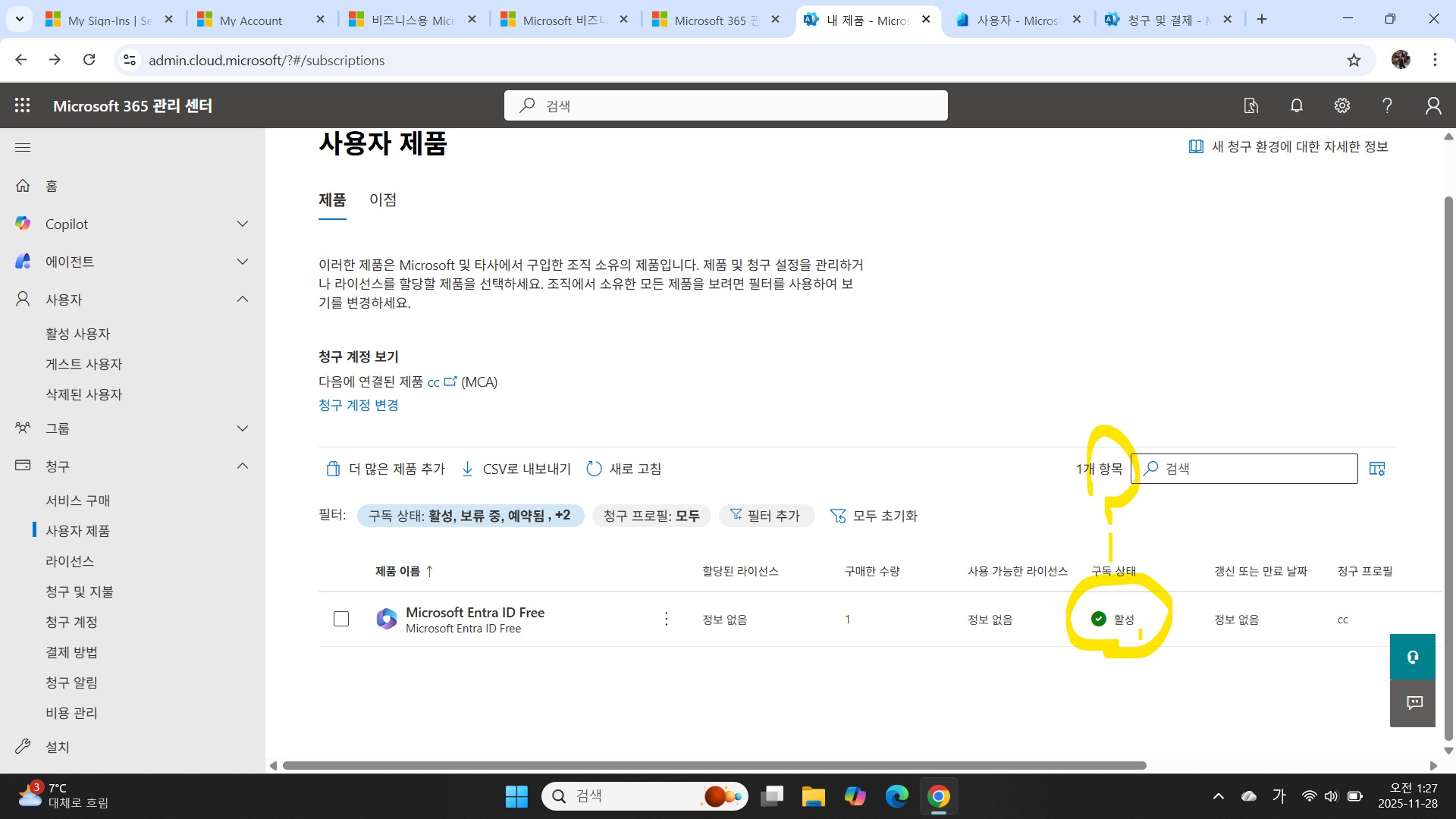Click the column options icon beside search
The width and height of the screenshot is (1456, 819).
pyautogui.click(x=1377, y=469)
